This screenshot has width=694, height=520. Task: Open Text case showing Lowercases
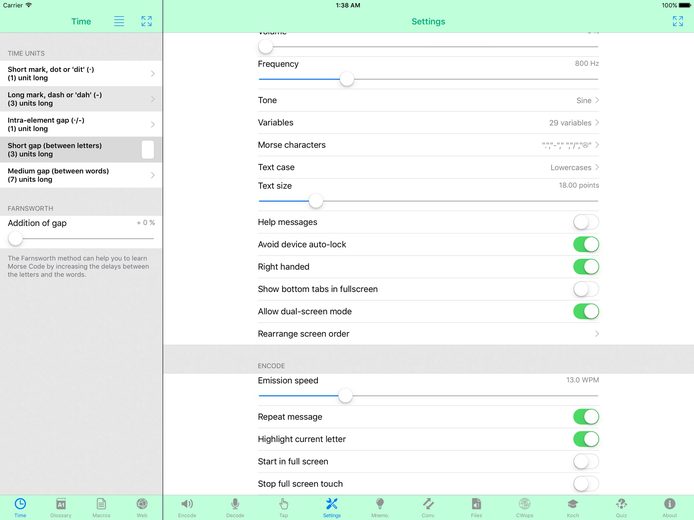click(428, 167)
